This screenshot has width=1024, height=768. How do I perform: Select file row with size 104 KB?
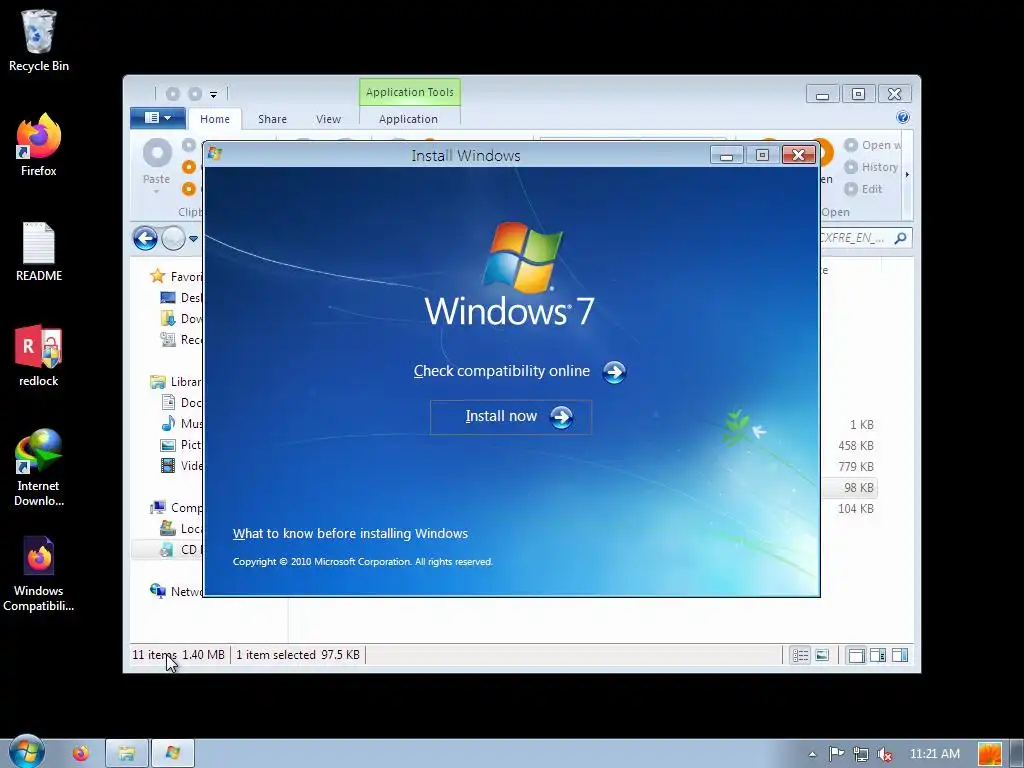pos(856,508)
